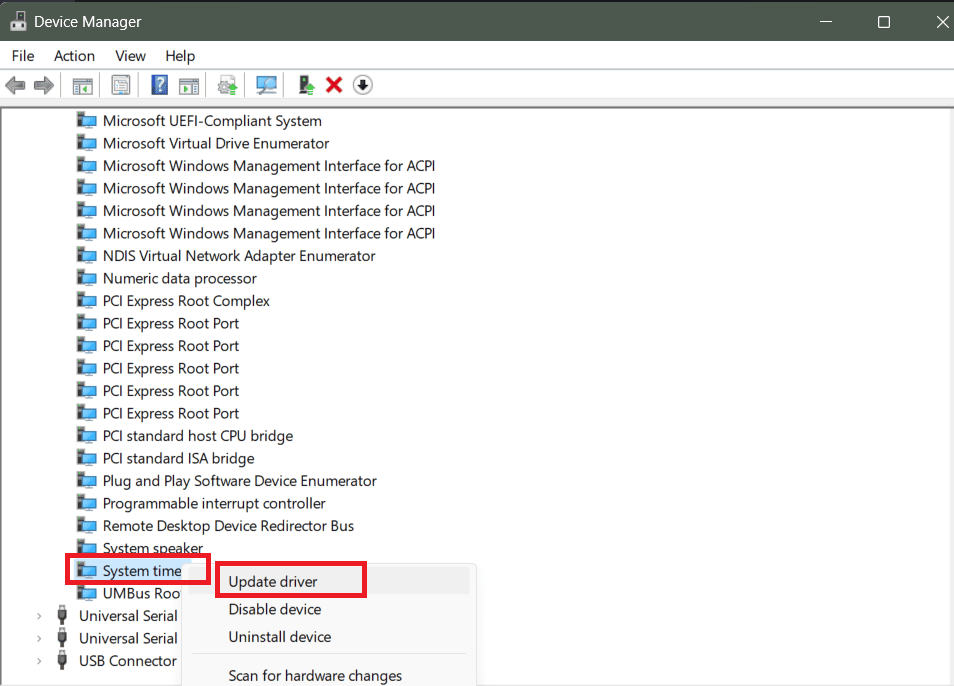Click the Update driver toolbar icon
This screenshot has width=954, height=686.
[x=227, y=85]
